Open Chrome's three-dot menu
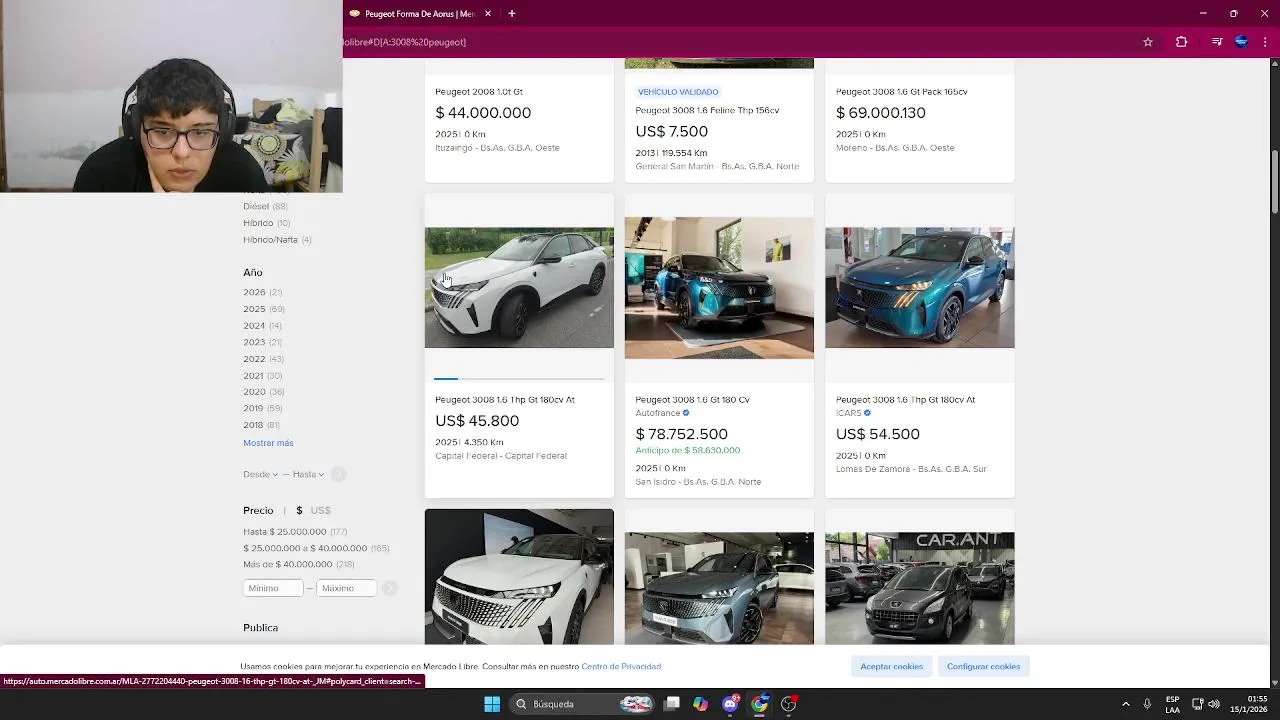The image size is (1280, 720). point(1265,42)
